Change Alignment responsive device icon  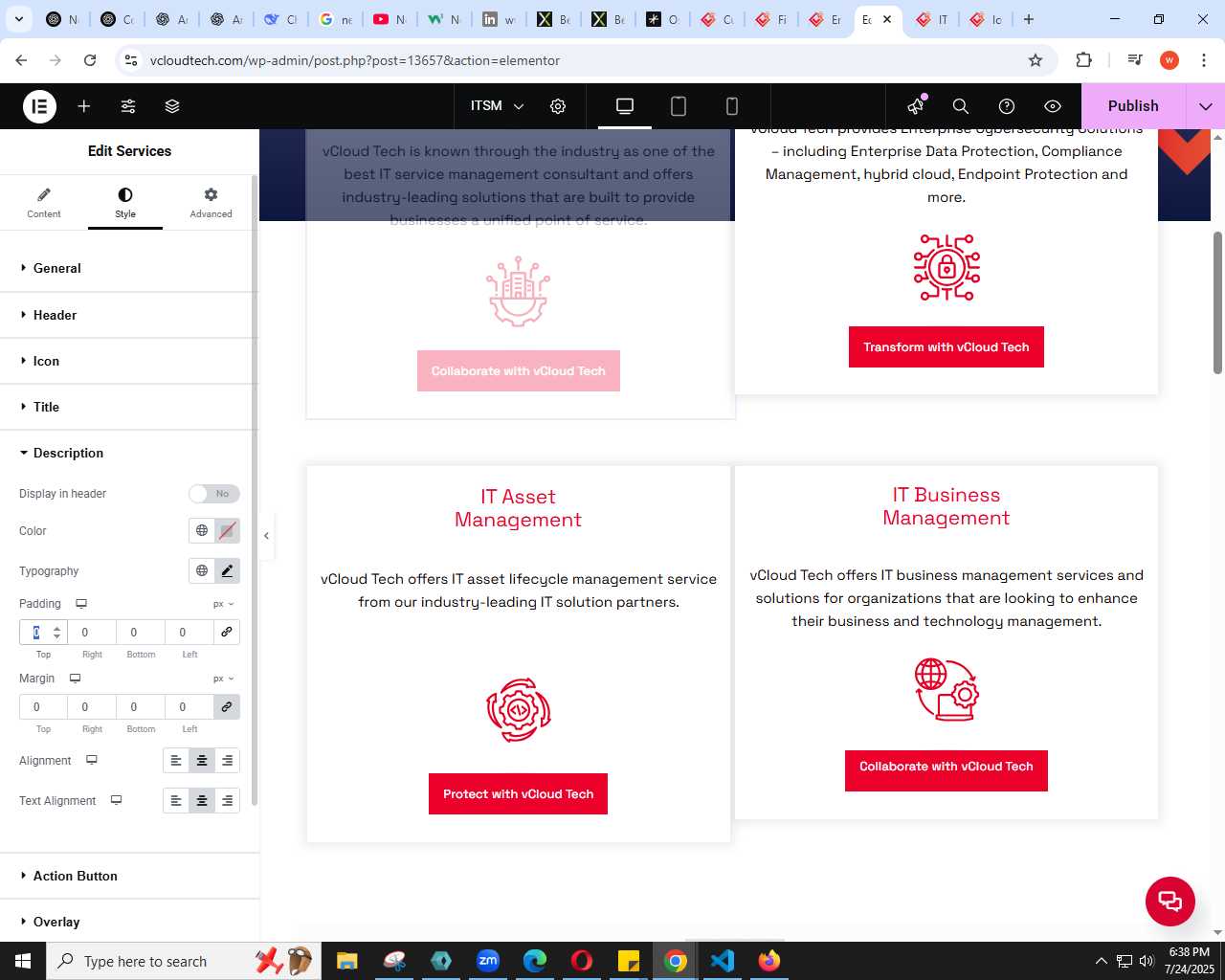click(92, 760)
